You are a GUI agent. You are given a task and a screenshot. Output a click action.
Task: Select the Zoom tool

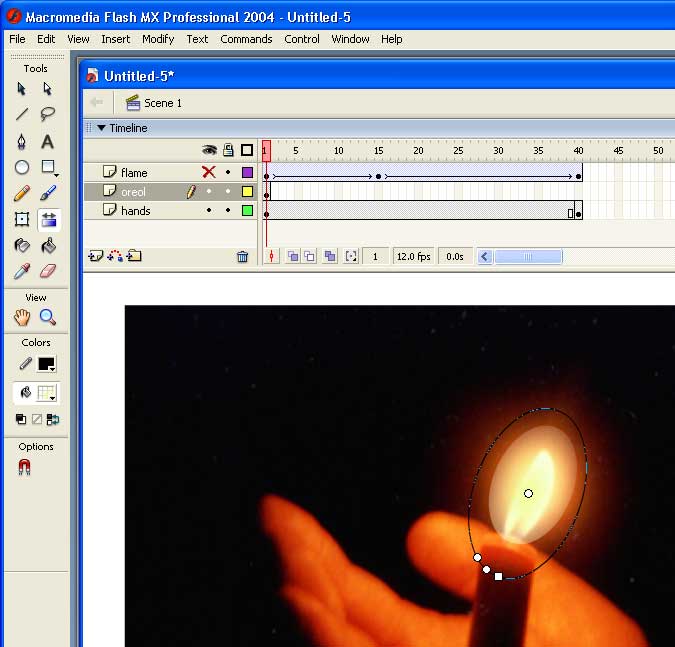click(x=47, y=317)
